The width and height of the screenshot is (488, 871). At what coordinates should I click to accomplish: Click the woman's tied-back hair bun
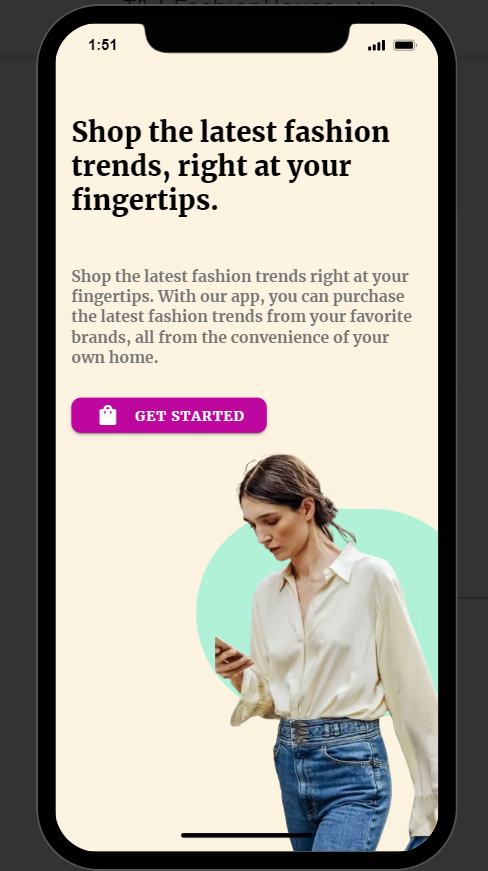328,508
